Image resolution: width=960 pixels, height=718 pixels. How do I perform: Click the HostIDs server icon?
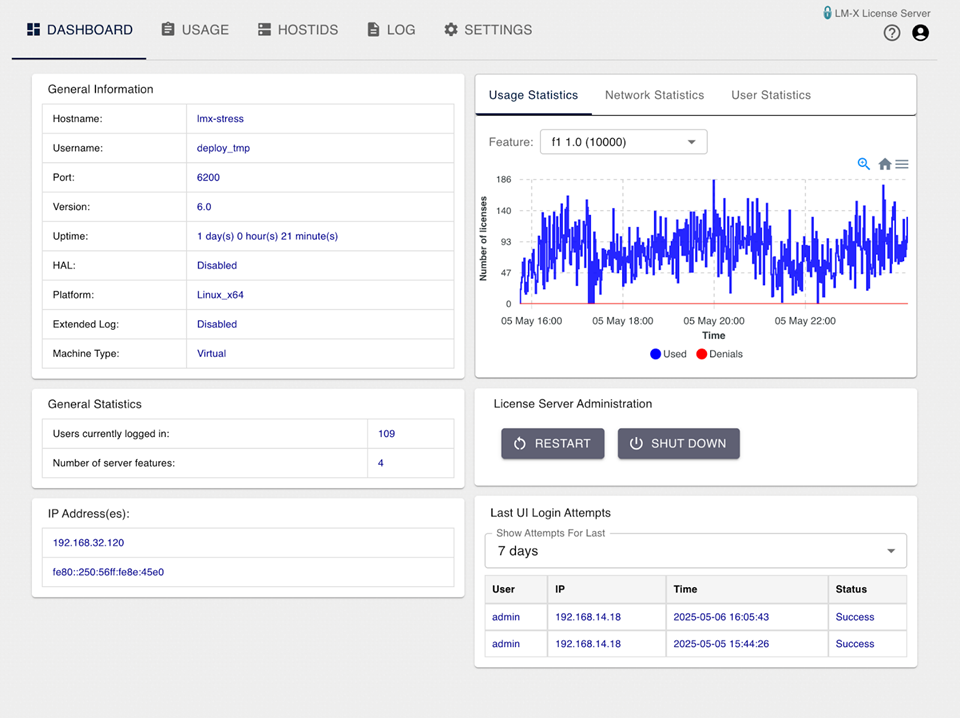pyautogui.click(x=264, y=29)
